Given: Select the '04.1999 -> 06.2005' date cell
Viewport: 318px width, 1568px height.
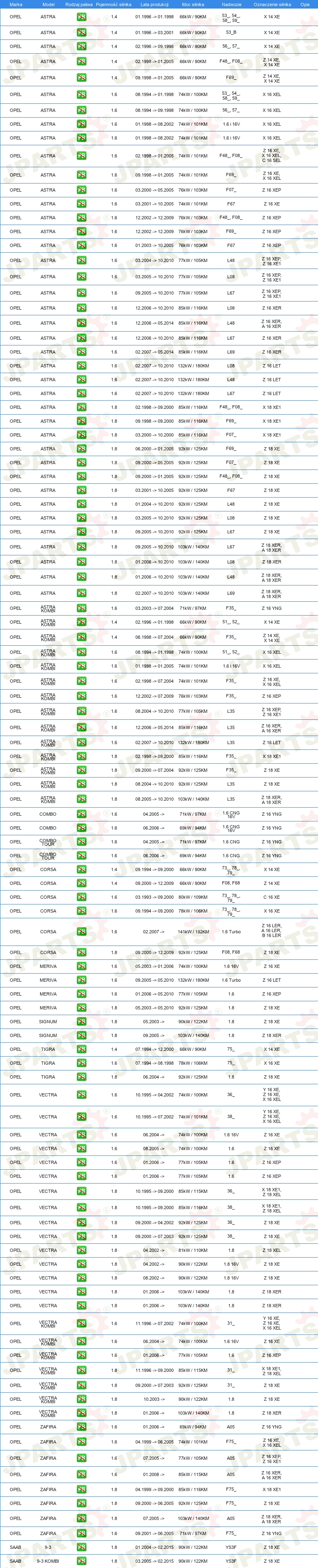Looking at the screenshot, I should 155,1442.
